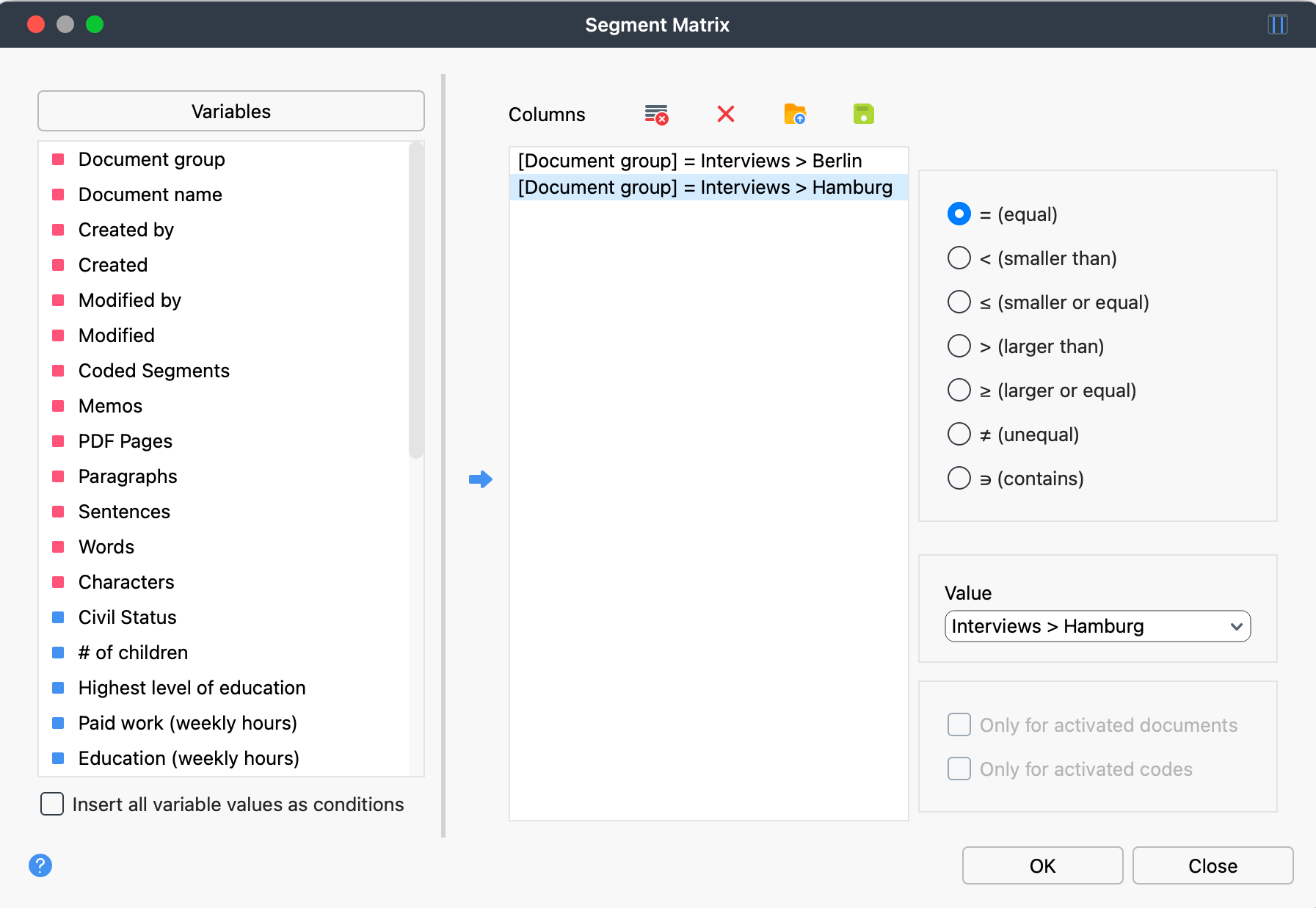Select the Highest level of education variable
The height and width of the screenshot is (908, 1316).
(192, 688)
